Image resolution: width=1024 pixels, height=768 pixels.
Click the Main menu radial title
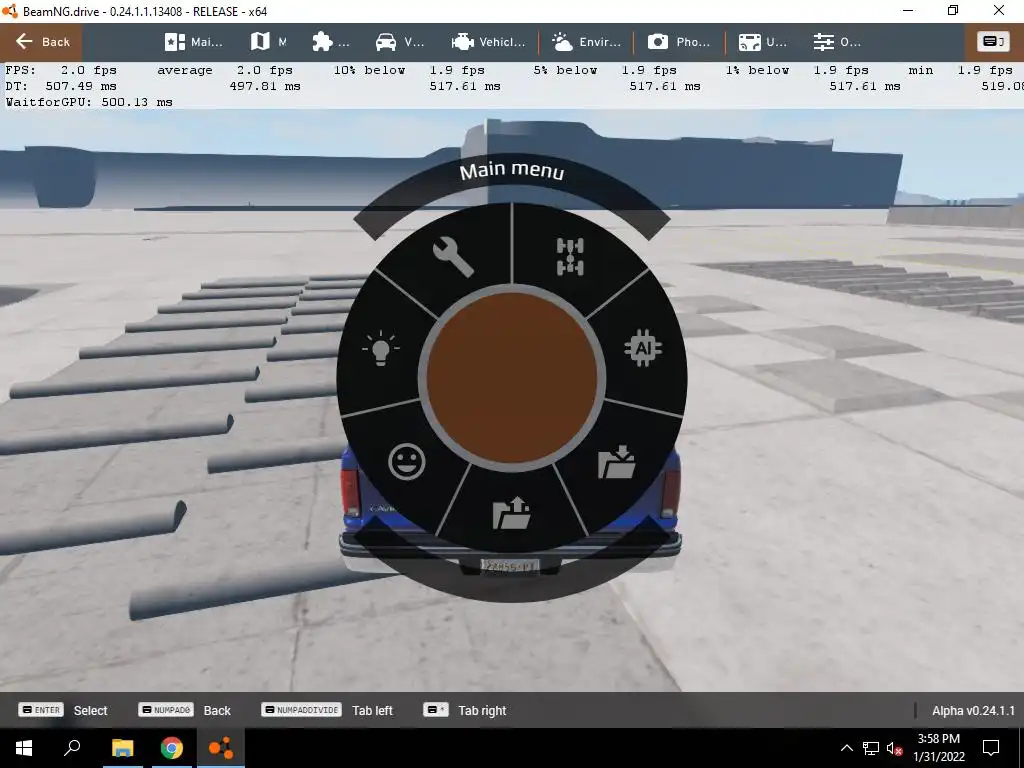click(x=512, y=170)
